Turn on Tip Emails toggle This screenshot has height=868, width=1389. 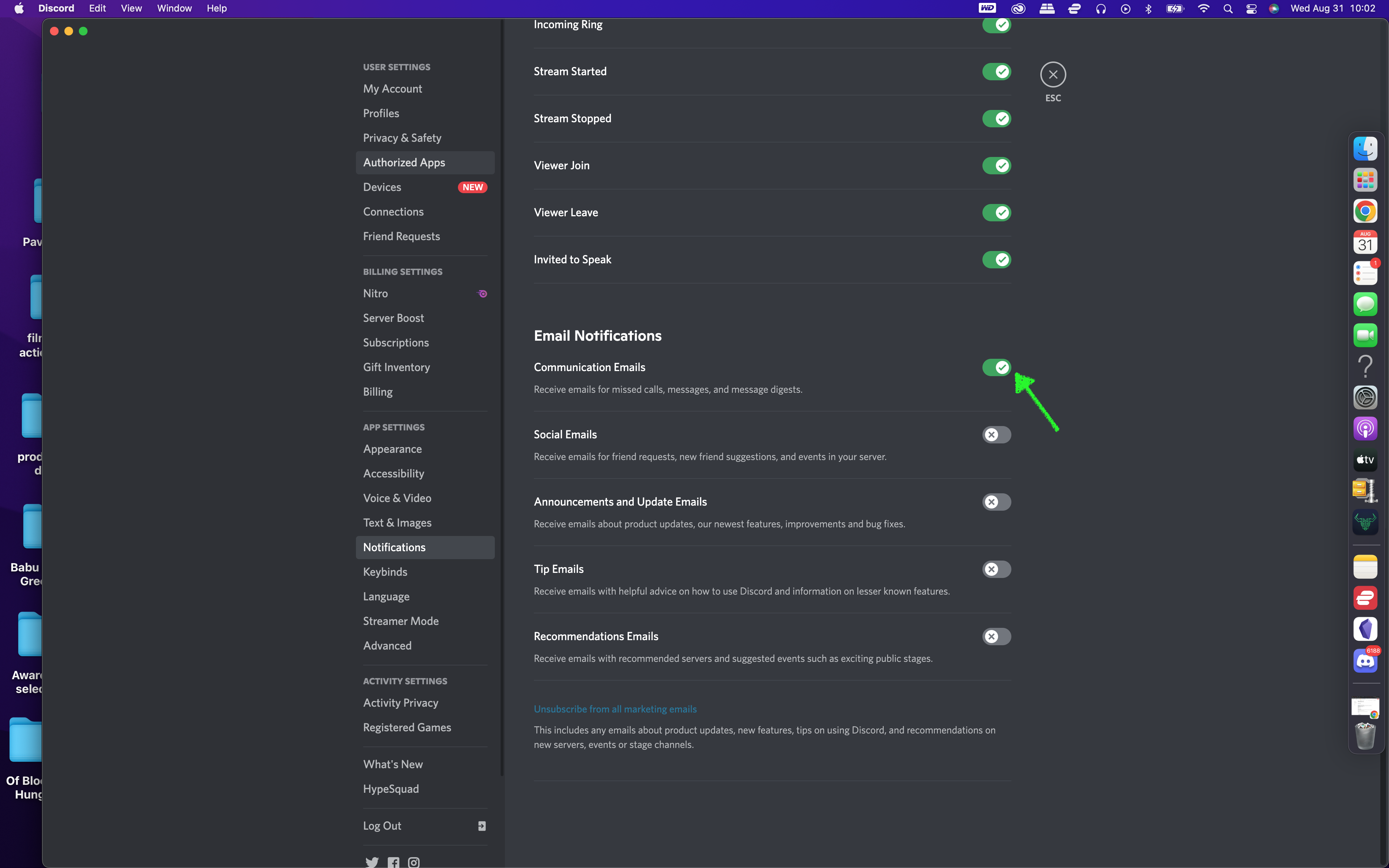point(997,569)
